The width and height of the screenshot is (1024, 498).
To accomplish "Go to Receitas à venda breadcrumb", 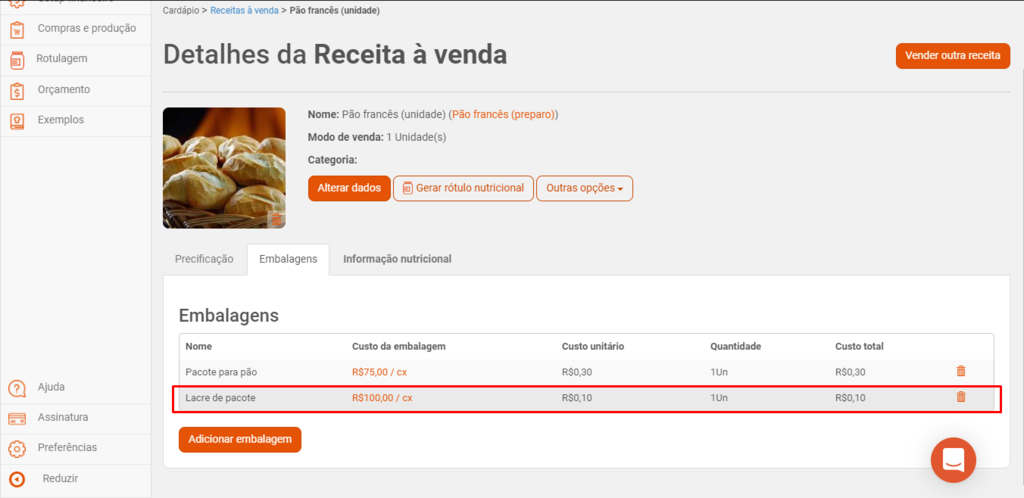I will coord(244,11).
